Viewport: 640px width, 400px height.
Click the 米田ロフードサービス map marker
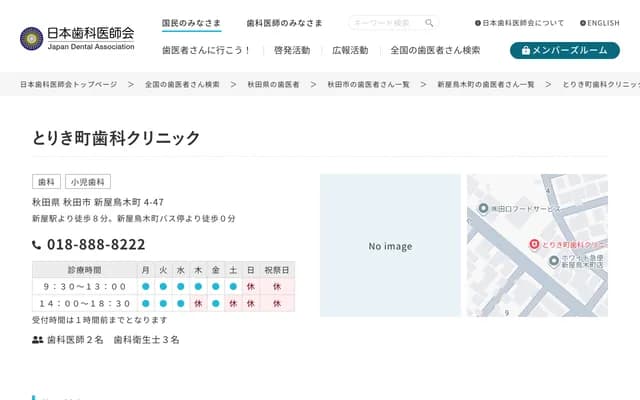pyautogui.click(x=482, y=209)
